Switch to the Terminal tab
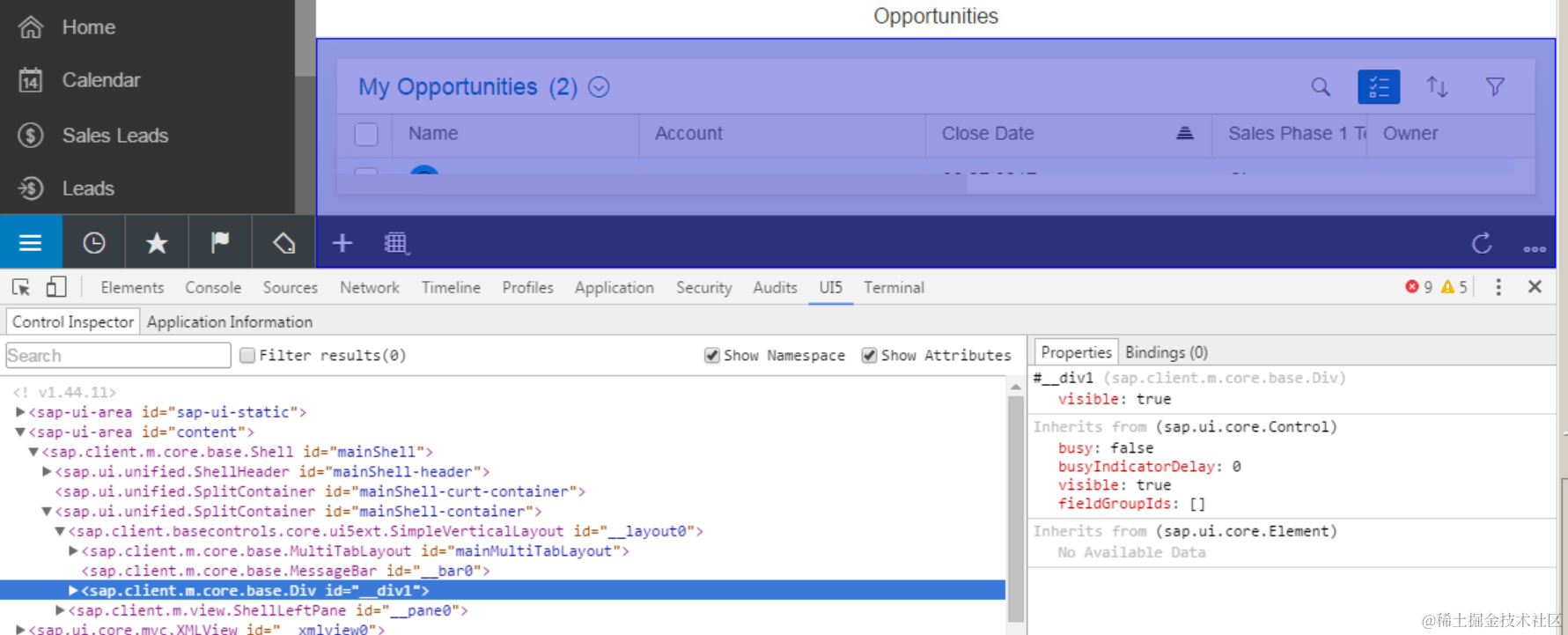The image size is (1568, 635). click(894, 287)
